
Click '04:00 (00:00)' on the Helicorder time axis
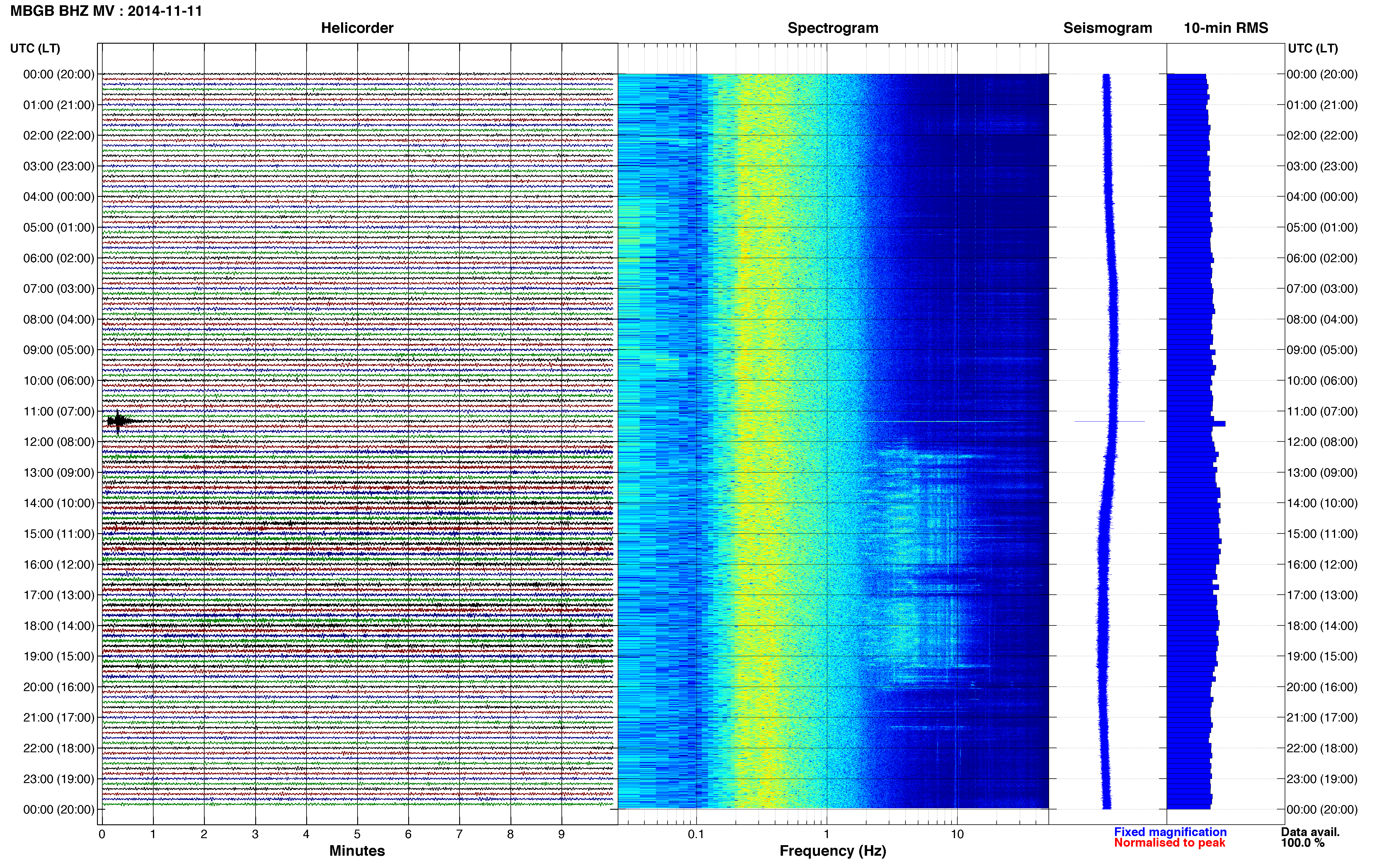pyautogui.click(x=59, y=197)
